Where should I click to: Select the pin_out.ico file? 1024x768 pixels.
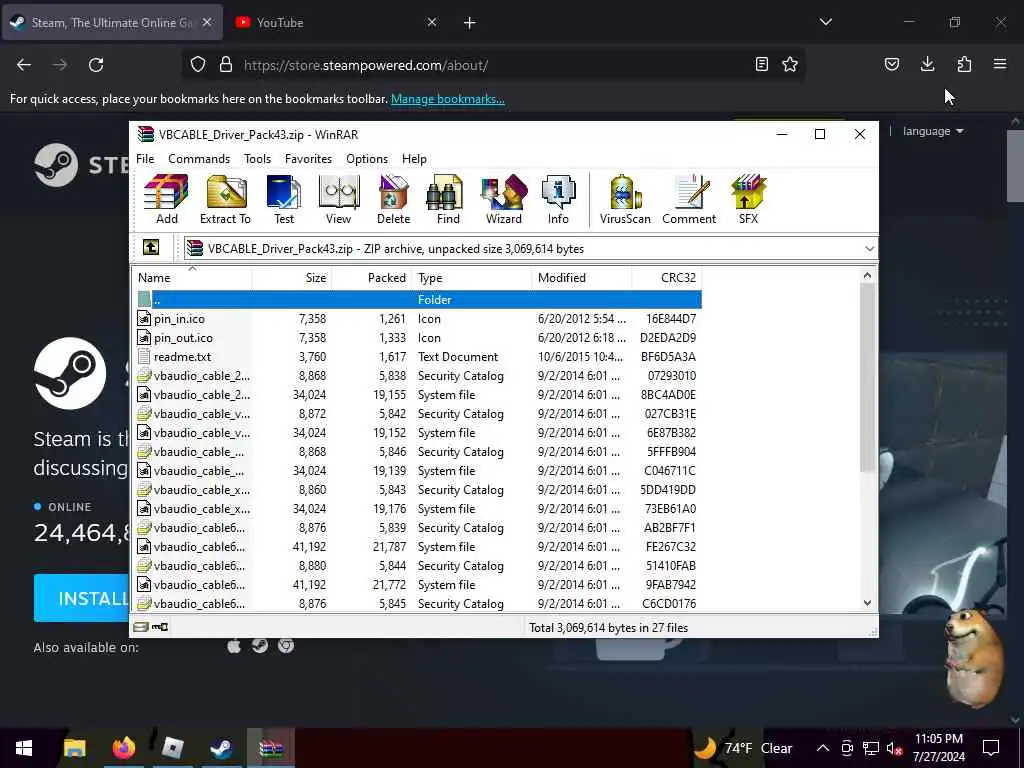tap(418, 338)
